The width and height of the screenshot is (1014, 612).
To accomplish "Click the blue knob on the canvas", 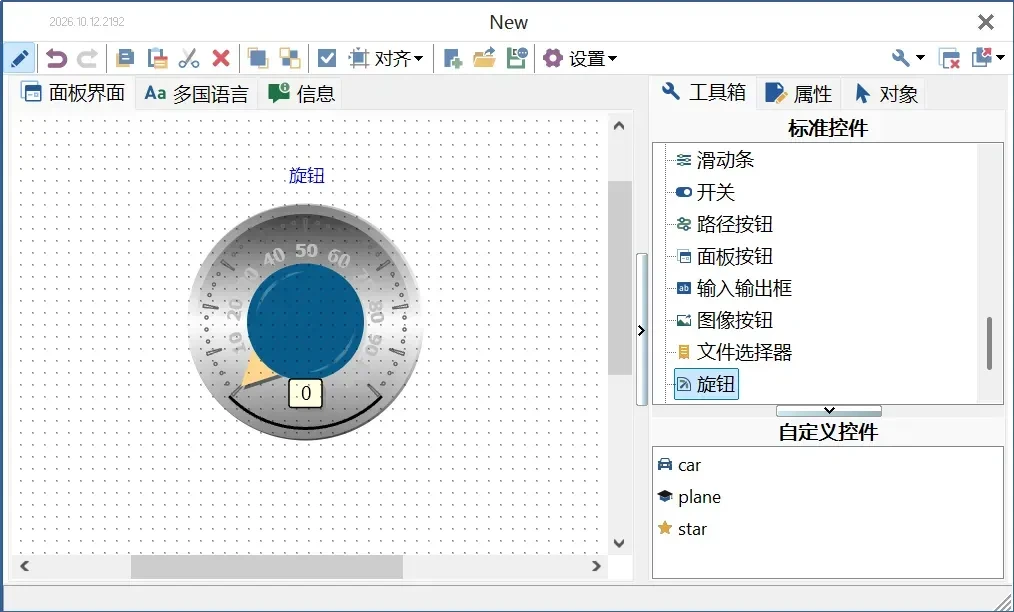I will coord(305,321).
